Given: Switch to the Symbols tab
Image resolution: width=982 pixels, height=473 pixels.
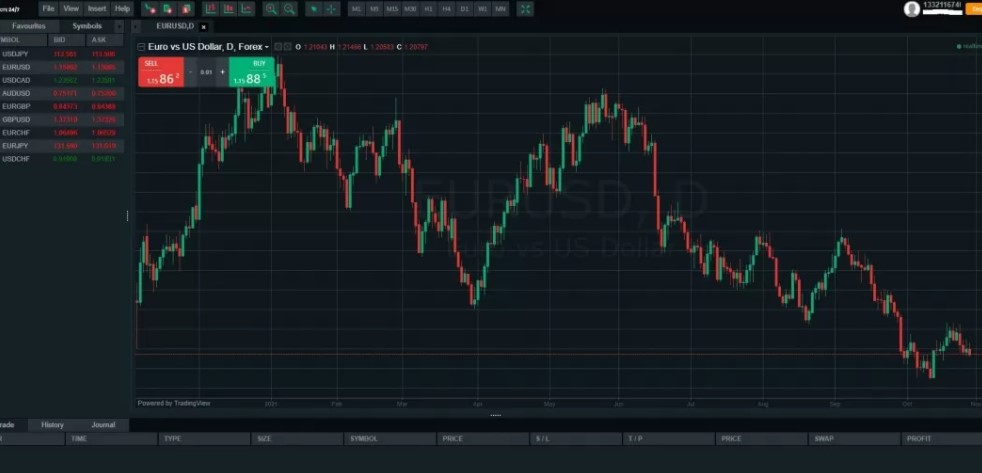Looking at the screenshot, I should point(87,26).
